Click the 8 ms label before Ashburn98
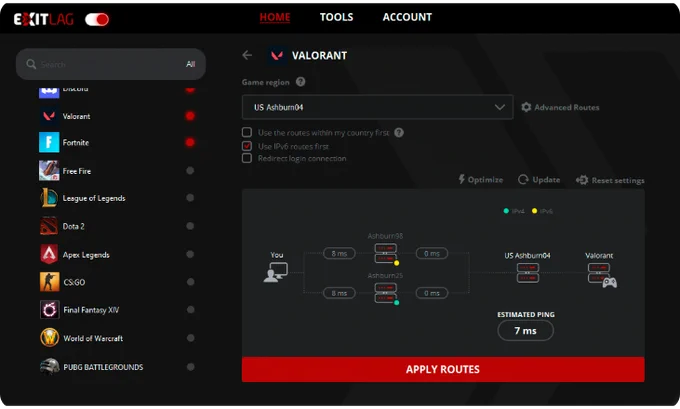Screen dimensions: 680x409 (x=339, y=253)
